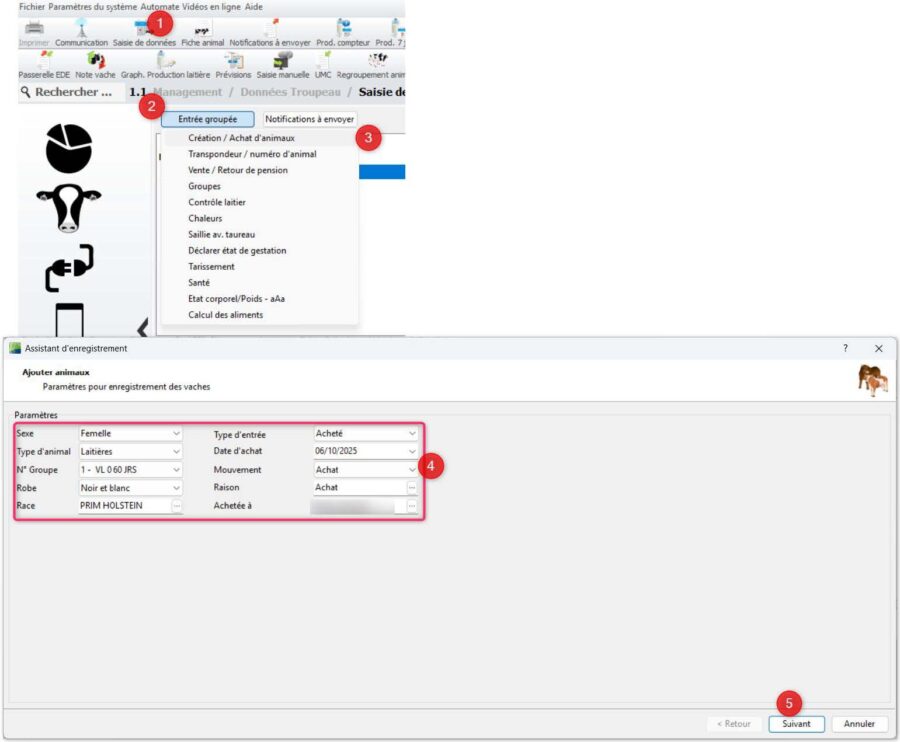Image resolution: width=900 pixels, height=742 pixels.
Task: Open the Date d'achat date picker
Action: (x=411, y=452)
